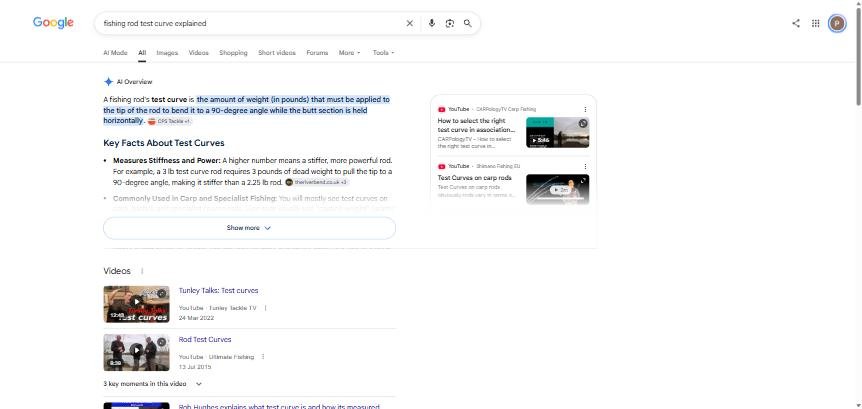The width and height of the screenshot is (862, 409).
Task: Open options for Tunley Tackle TV result
Action: [x=266, y=308]
